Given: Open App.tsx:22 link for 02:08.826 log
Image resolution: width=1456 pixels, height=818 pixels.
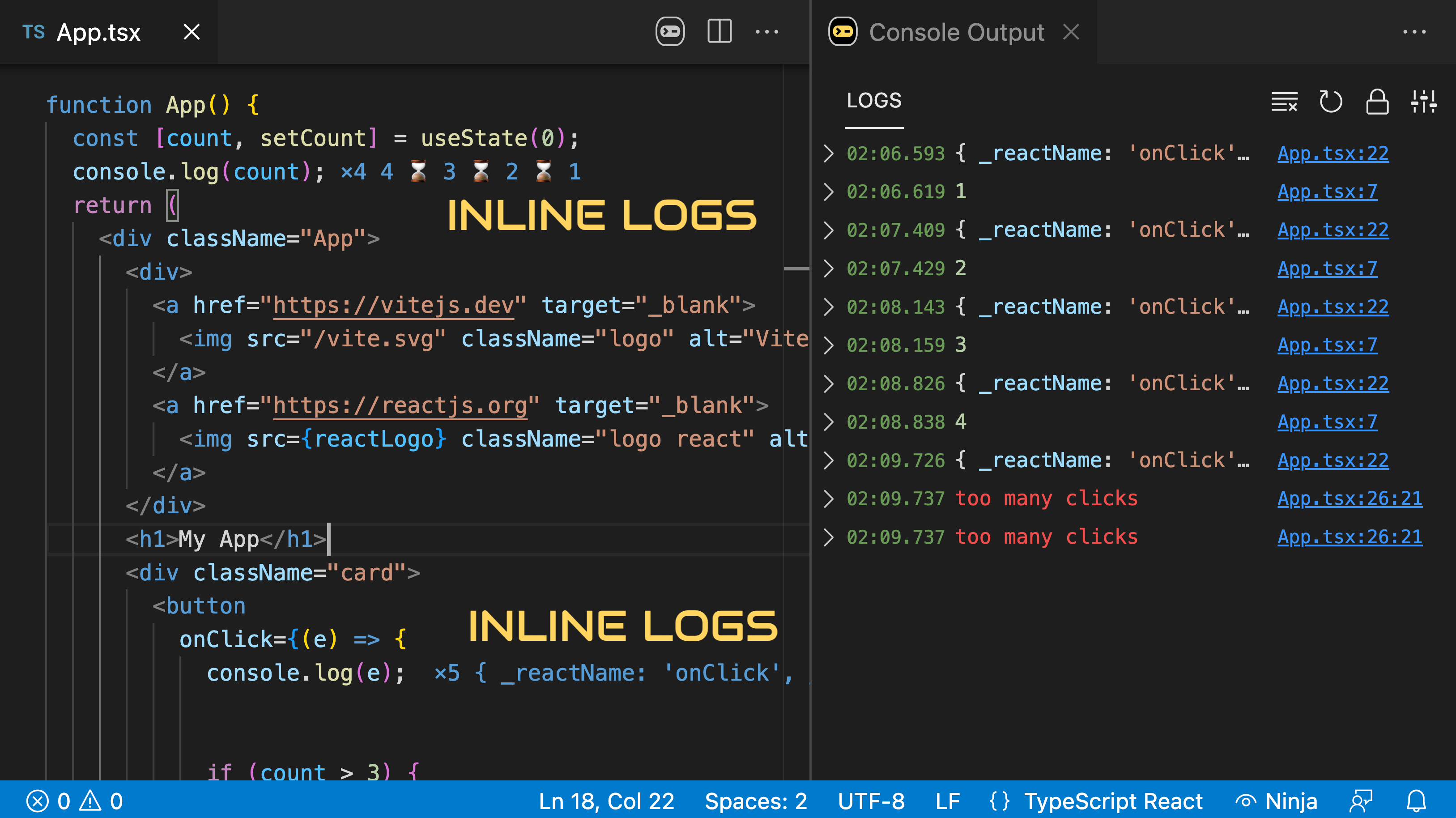Looking at the screenshot, I should tap(1333, 383).
